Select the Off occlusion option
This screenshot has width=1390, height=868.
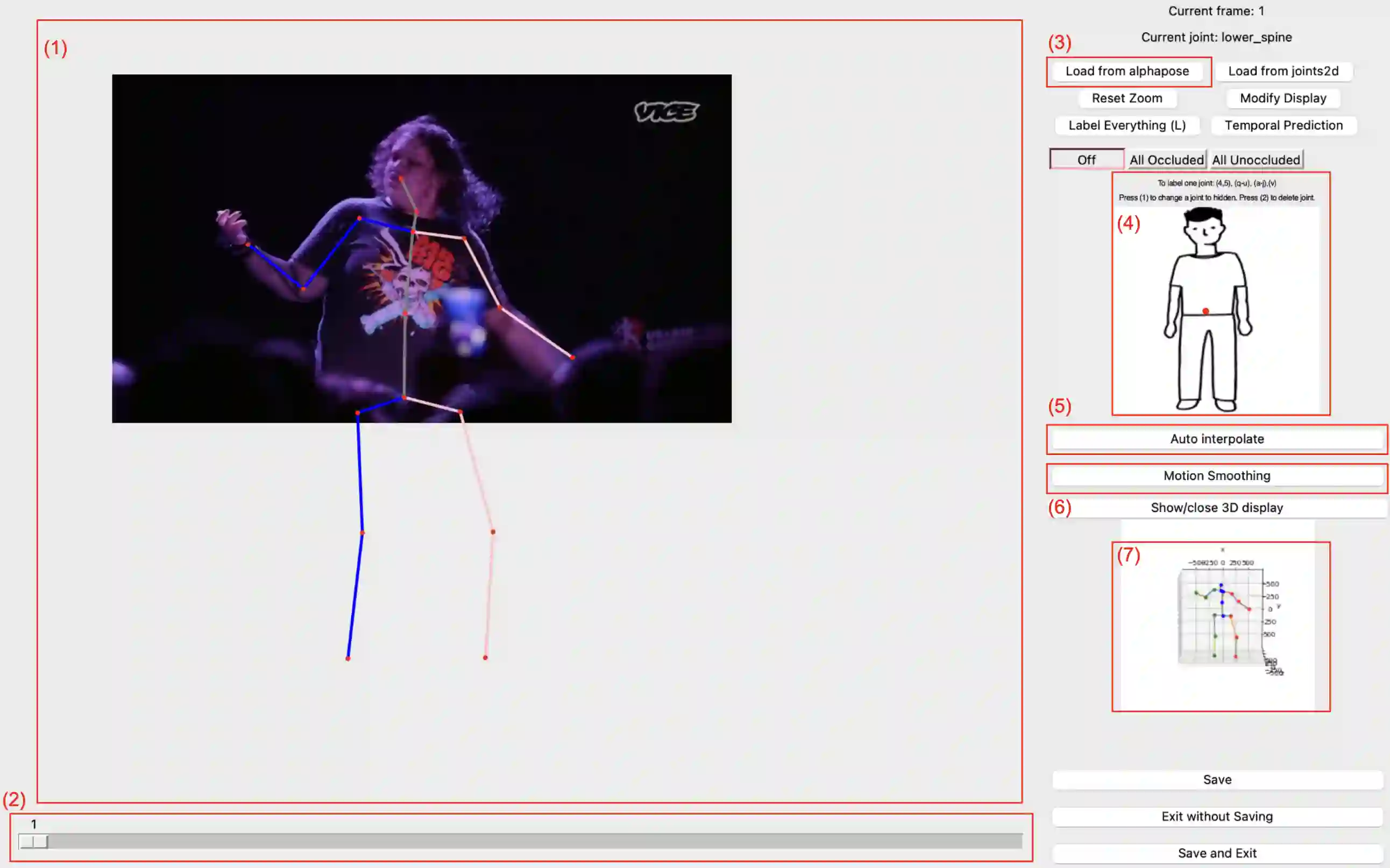pos(1086,160)
